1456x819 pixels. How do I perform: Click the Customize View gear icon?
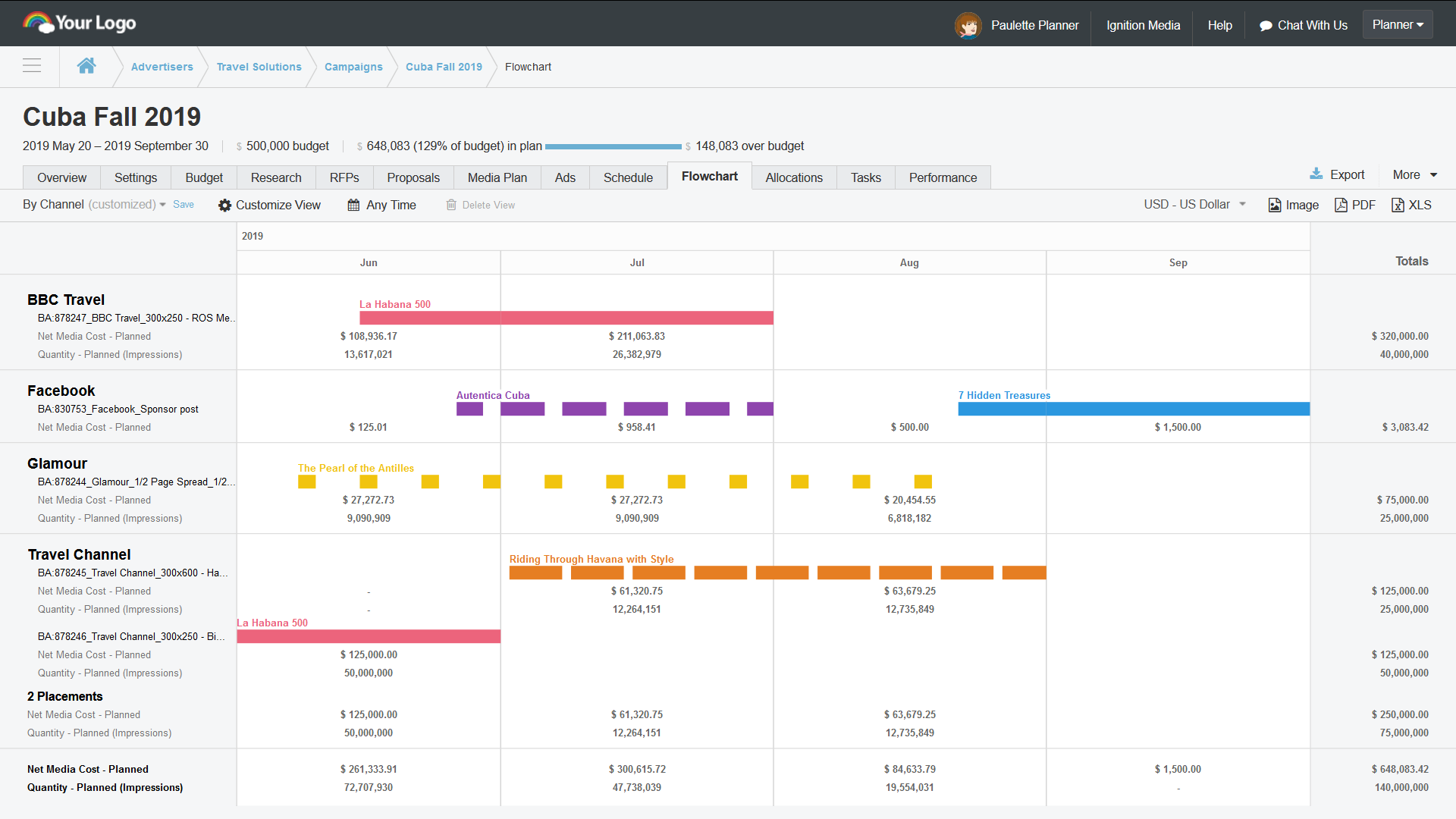(x=224, y=206)
